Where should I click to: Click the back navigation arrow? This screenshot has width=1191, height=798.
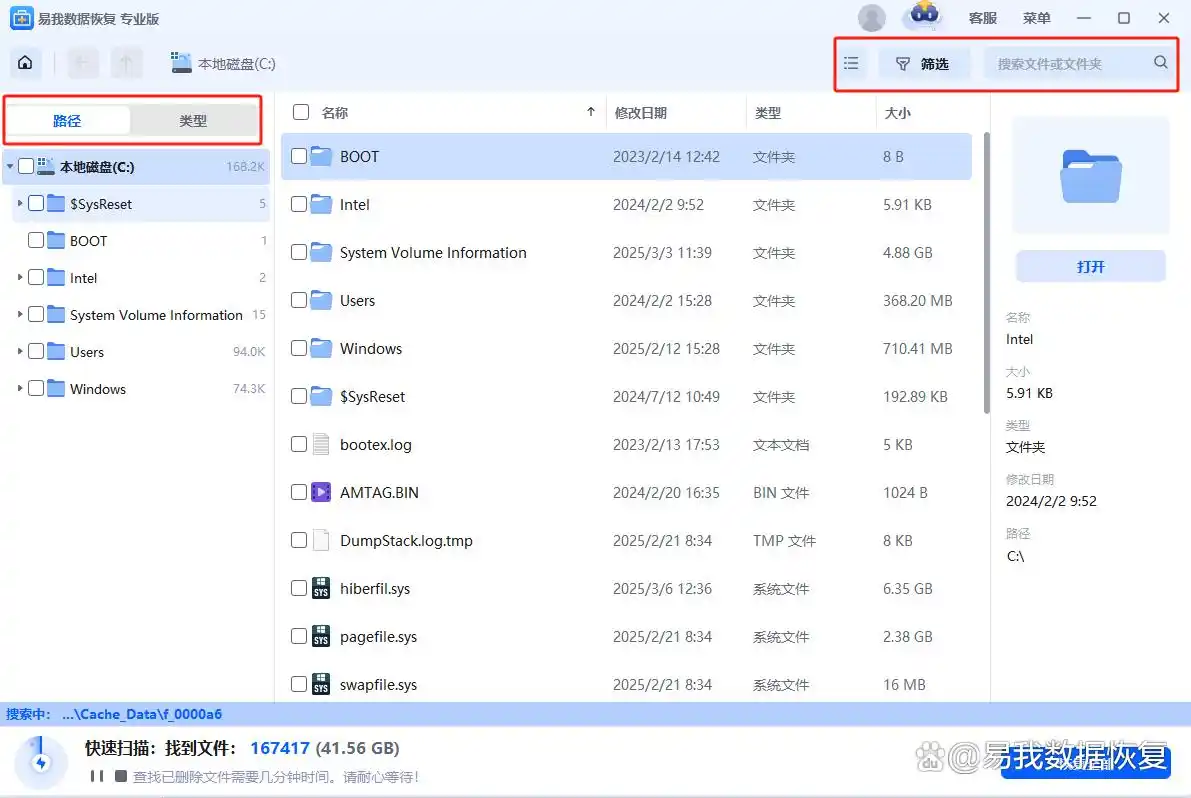pos(83,62)
